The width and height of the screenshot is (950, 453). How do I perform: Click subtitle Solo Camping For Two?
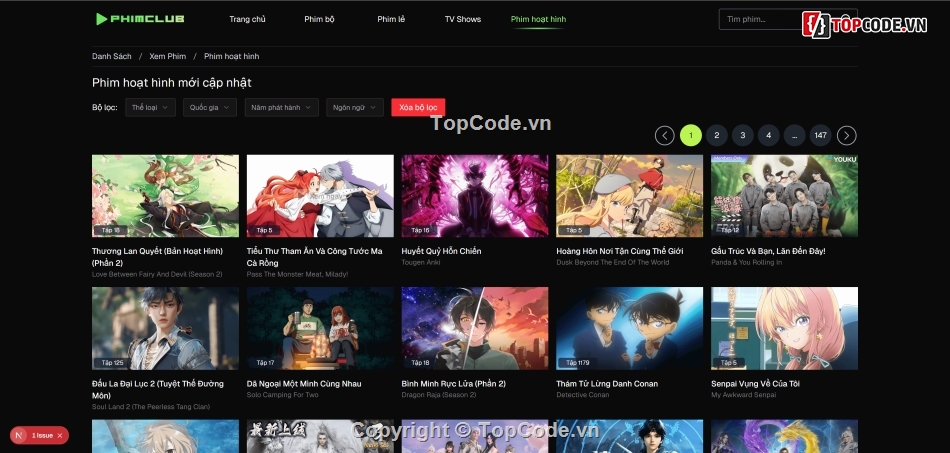(x=284, y=395)
